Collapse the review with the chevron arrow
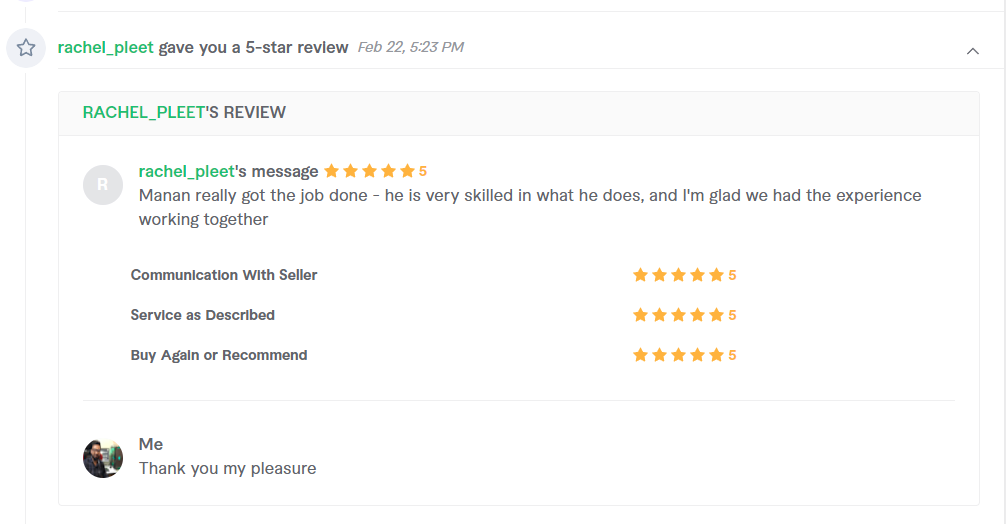Viewport: 1006px width, 524px height. click(973, 51)
